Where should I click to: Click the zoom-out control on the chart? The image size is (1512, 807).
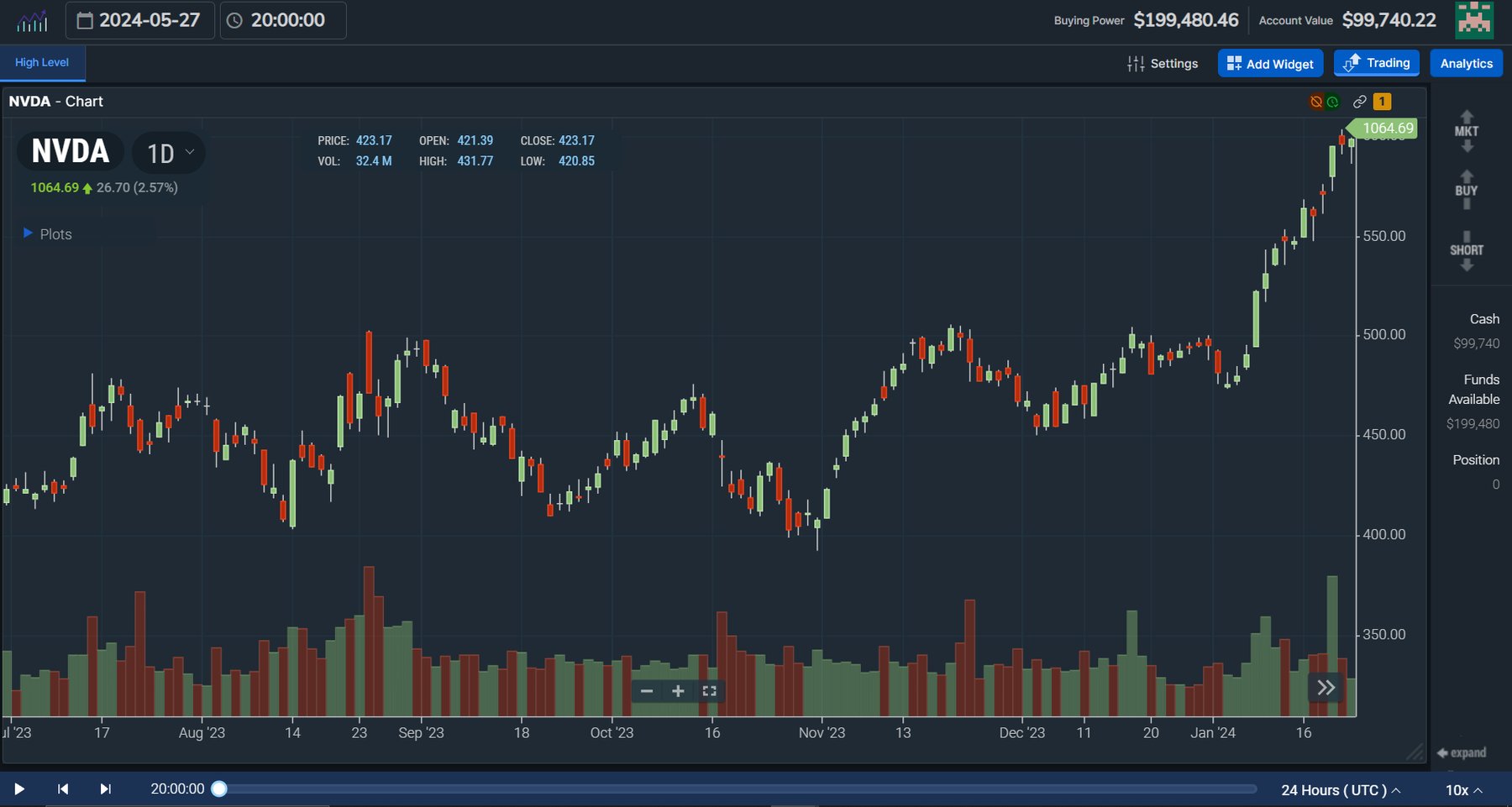click(x=647, y=690)
